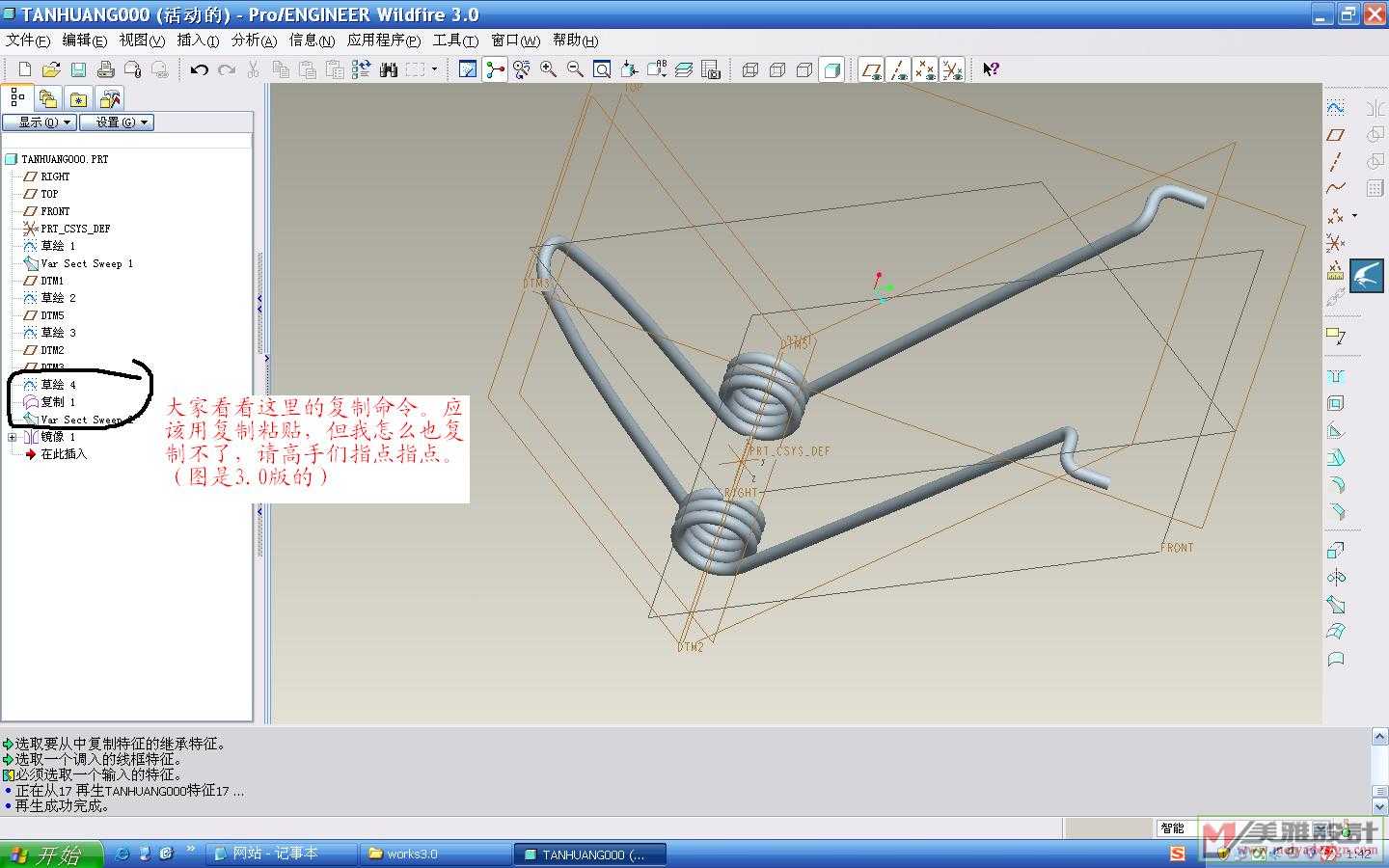
Task: Open the 显示 dropdown in model tree
Action: pos(40,122)
